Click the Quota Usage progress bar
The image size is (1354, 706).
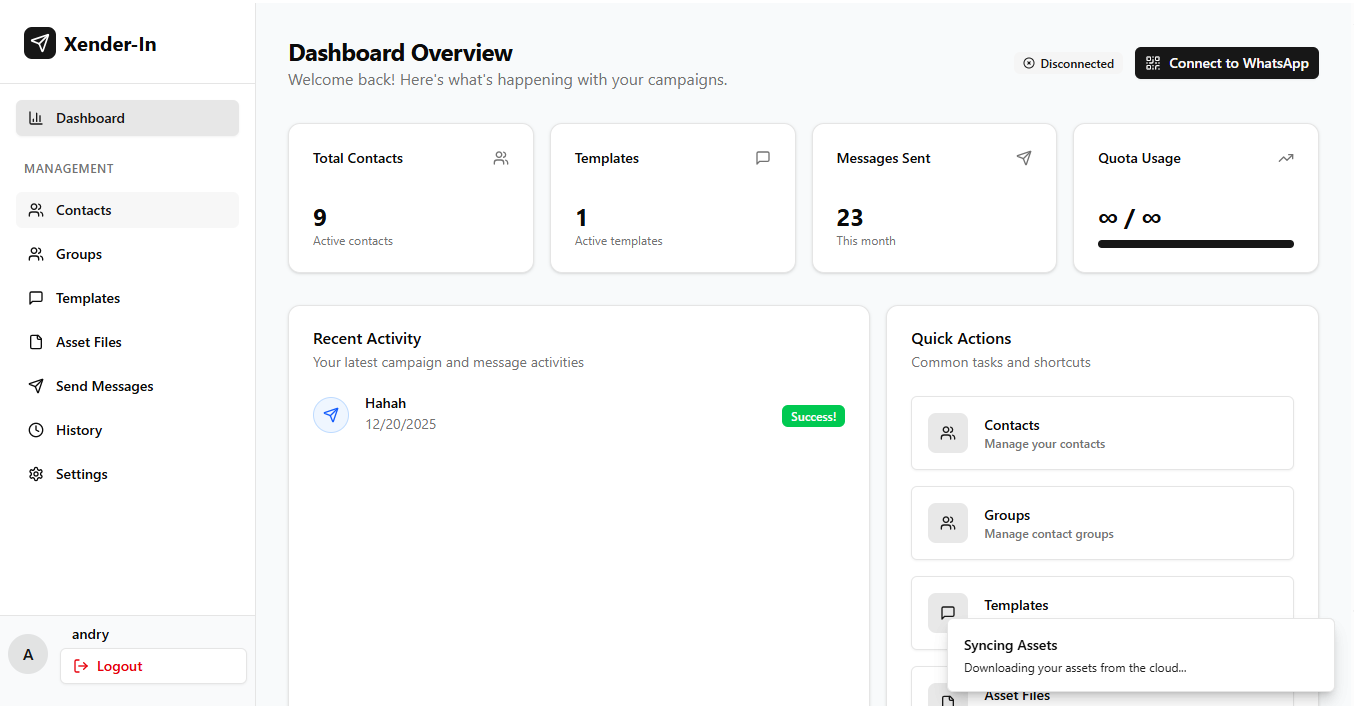tap(1195, 244)
